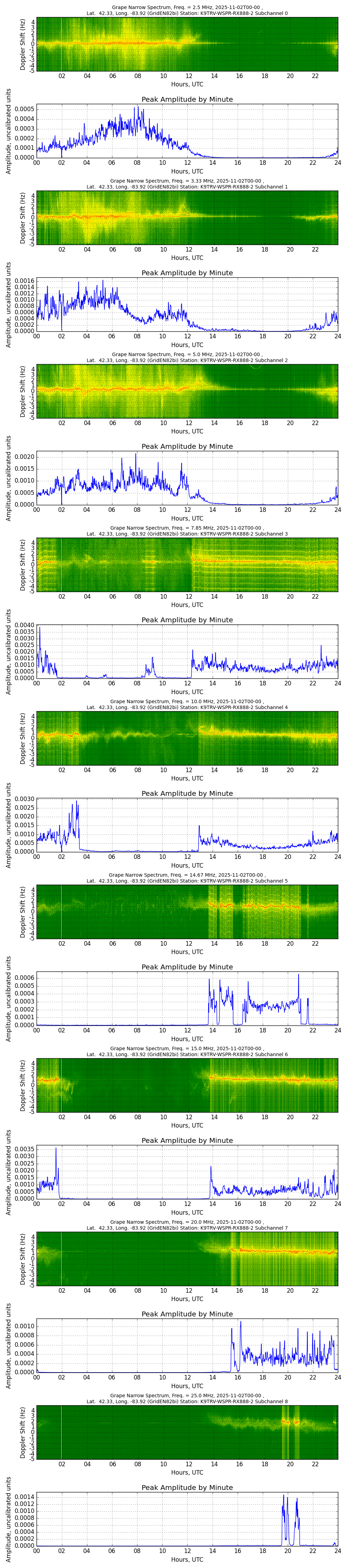Click 'Doppler Shift (Hz)' axis label of 2.5 MHz spectrogram
The width and height of the screenshot is (348, 1568).
click(x=23, y=45)
